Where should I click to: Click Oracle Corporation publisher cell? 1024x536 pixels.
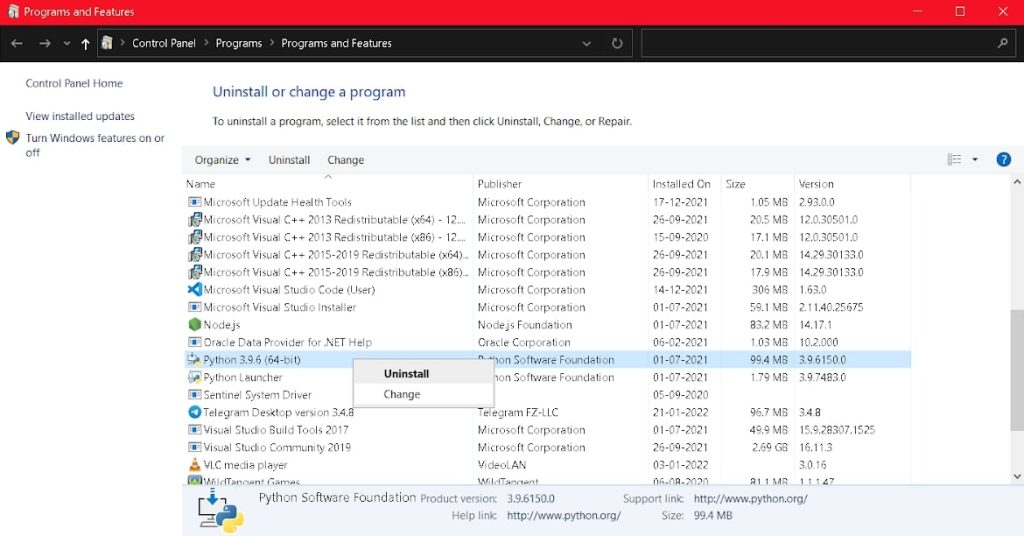pos(524,343)
